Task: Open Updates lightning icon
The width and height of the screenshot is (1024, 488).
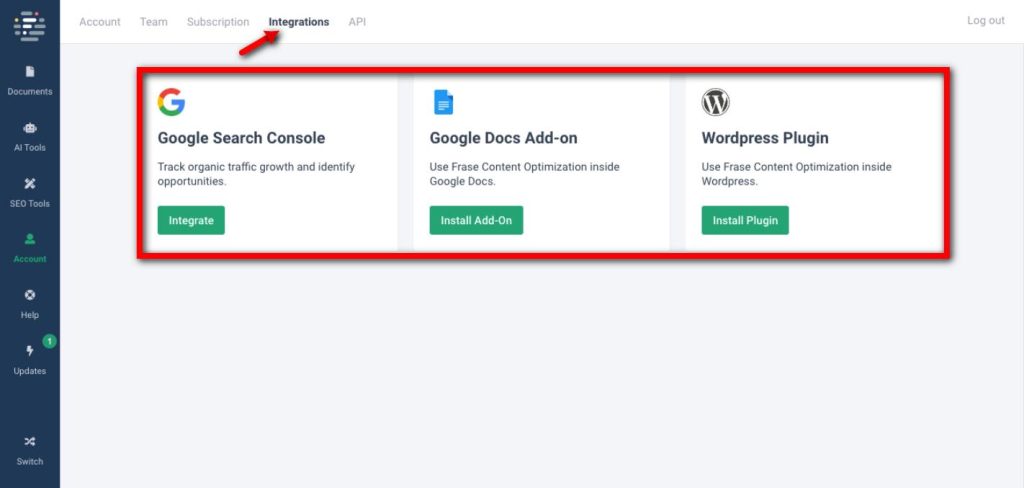Action: [x=30, y=351]
